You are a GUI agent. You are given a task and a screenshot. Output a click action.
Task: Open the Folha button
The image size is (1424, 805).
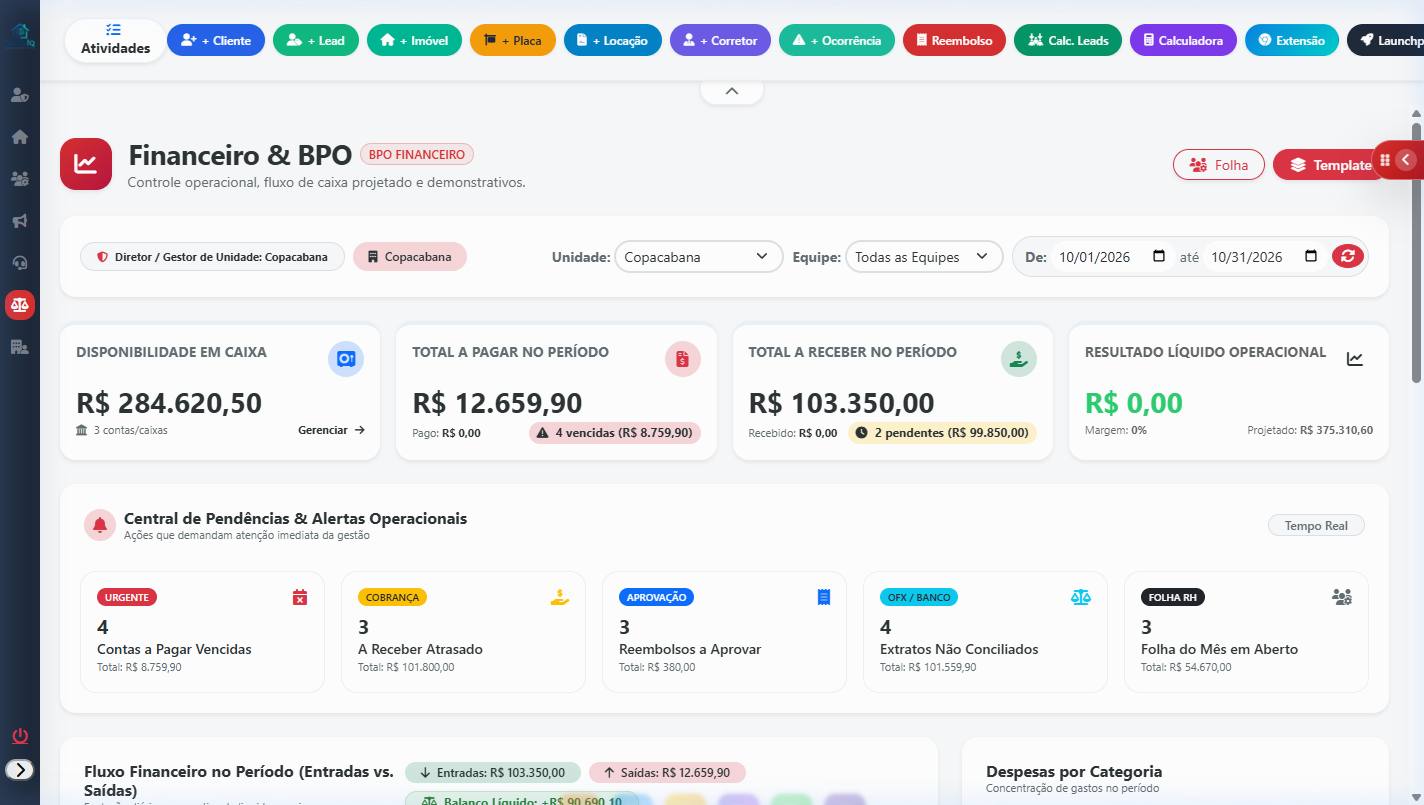[x=1219, y=165]
